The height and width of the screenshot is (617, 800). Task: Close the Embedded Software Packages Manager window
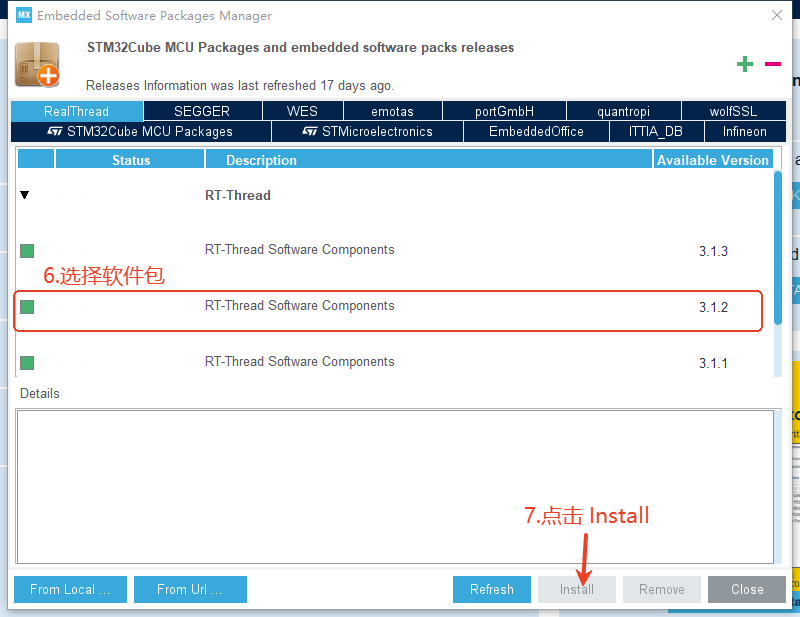coord(777,15)
